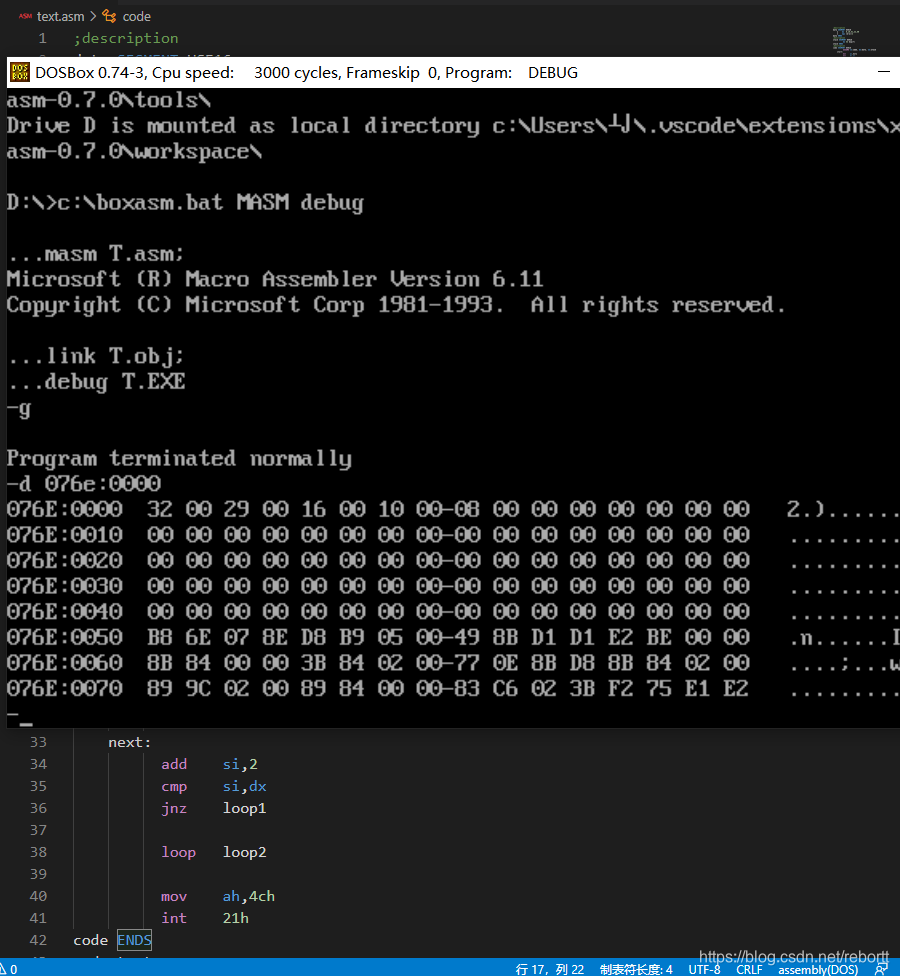This screenshot has height=976, width=900.
Task: Click 'loop' instruction on line 38
Action: (178, 852)
